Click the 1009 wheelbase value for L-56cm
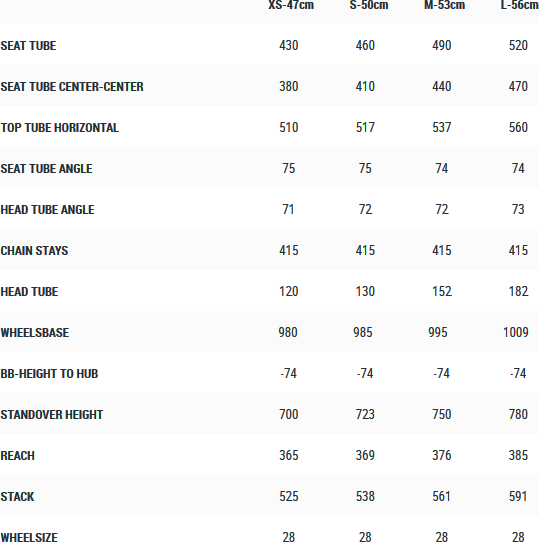 pyautogui.click(x=516, y=332)
